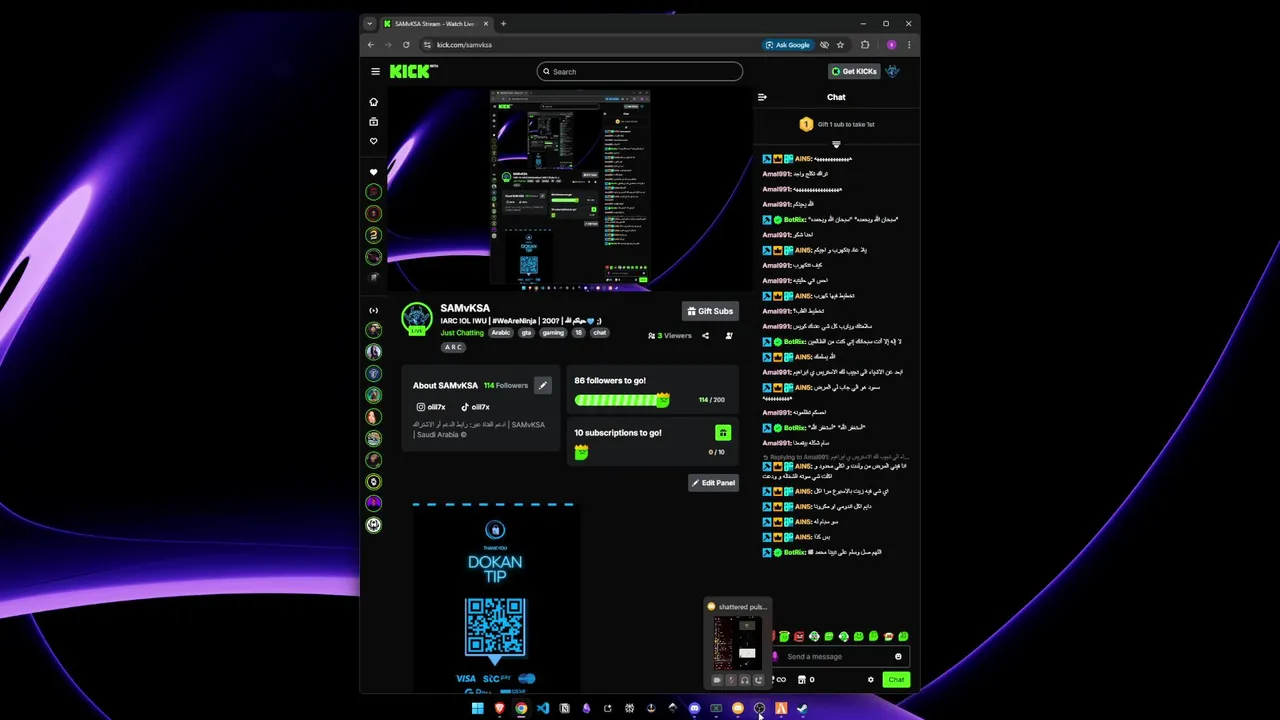
Task: Click Ask Google in the address bar
Action: (x=788, y=45)
